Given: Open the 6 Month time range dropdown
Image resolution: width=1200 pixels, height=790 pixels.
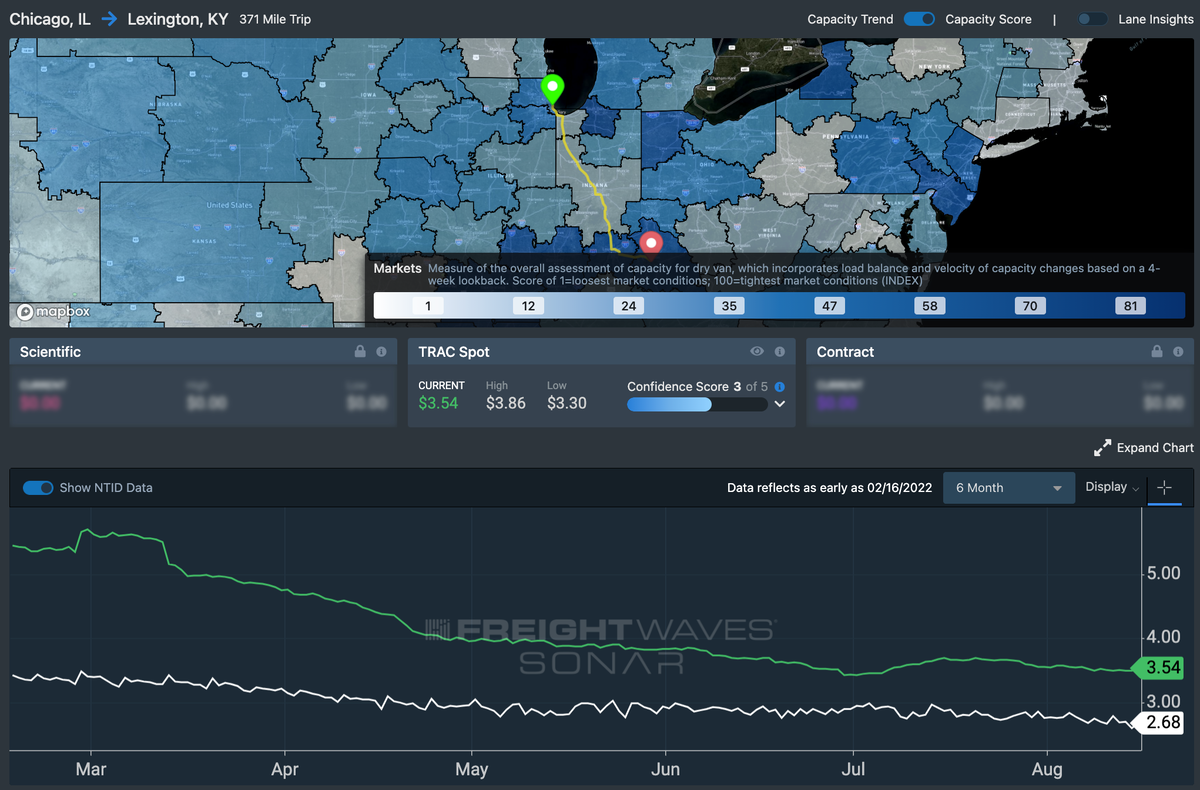Looking at the screenshot, I should pyautogui.click(x=1009, y=488).
